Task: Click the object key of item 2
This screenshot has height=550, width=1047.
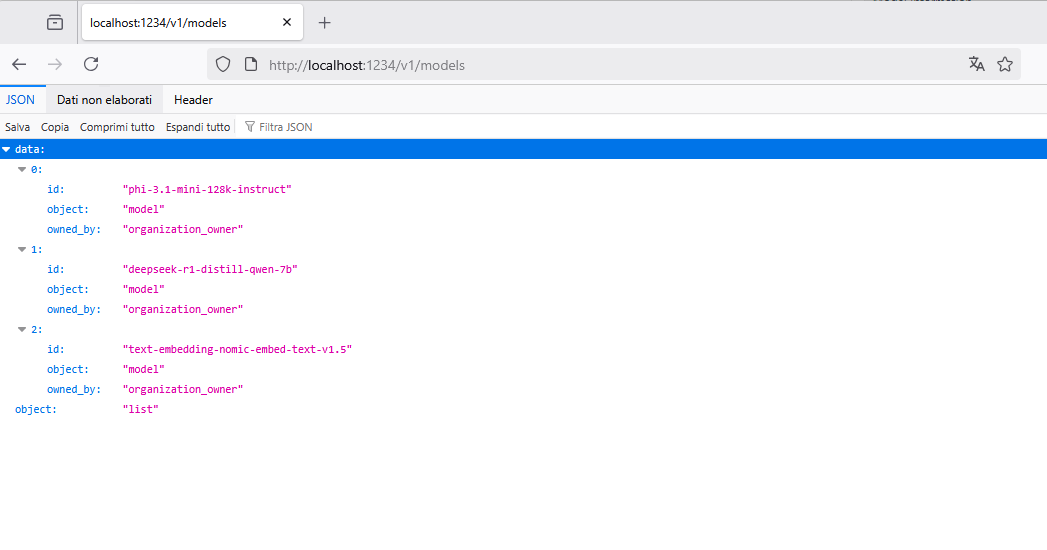Action: 67,369
